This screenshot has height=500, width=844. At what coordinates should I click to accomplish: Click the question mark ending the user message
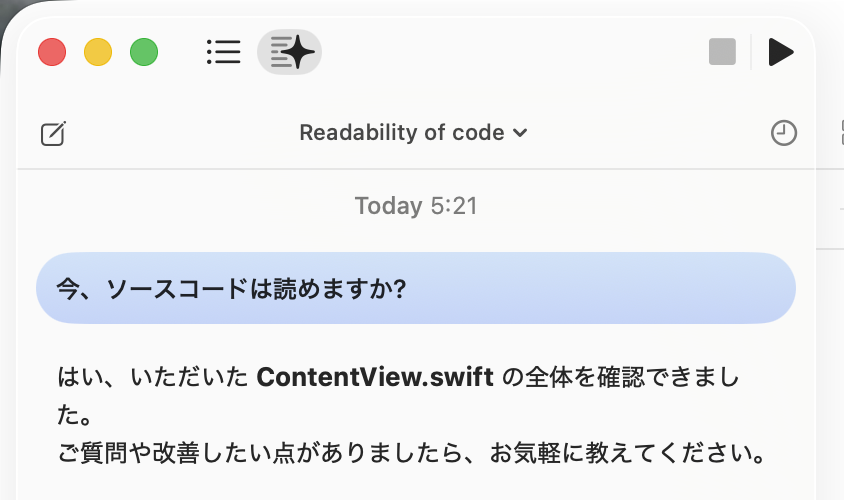(x=398, y=288)
